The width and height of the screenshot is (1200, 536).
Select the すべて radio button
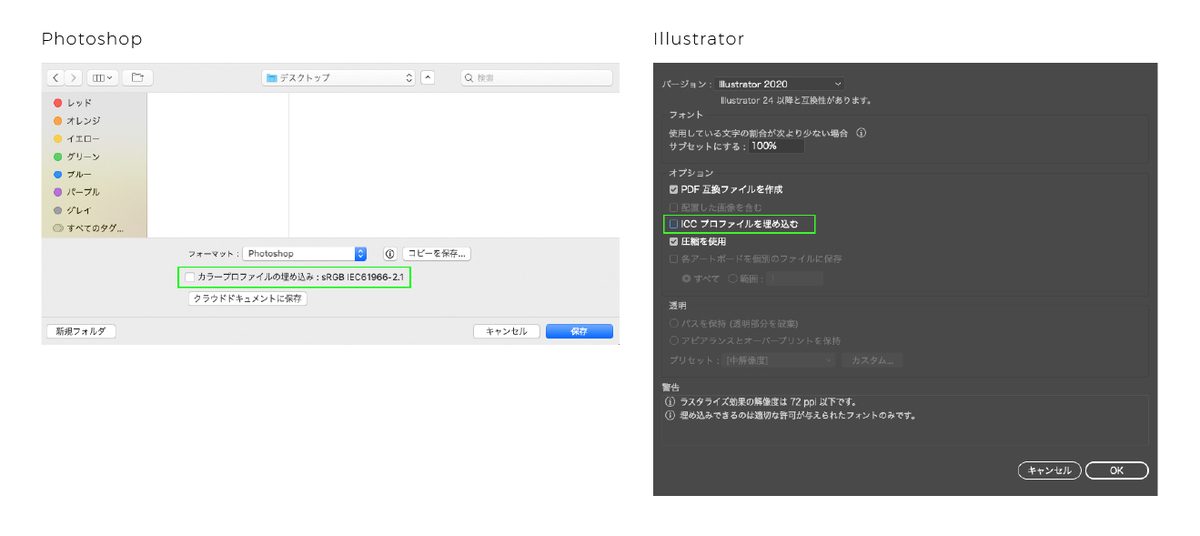point(687,278)
